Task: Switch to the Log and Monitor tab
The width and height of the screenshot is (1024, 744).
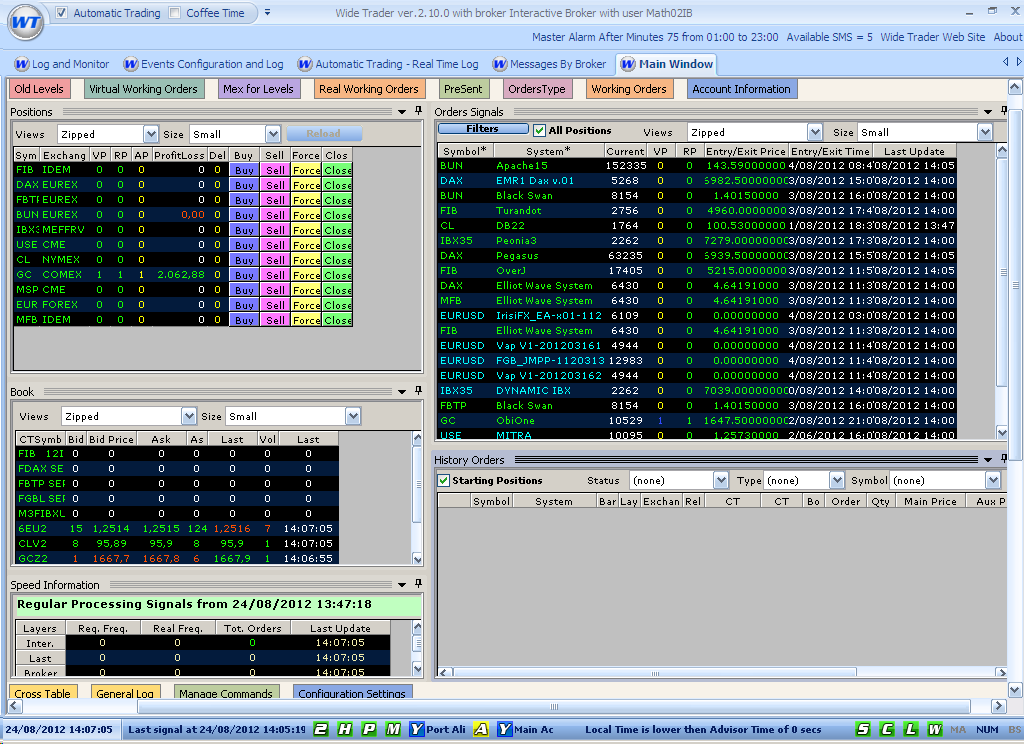Action: pyautogui.click(x=62, y=64)
